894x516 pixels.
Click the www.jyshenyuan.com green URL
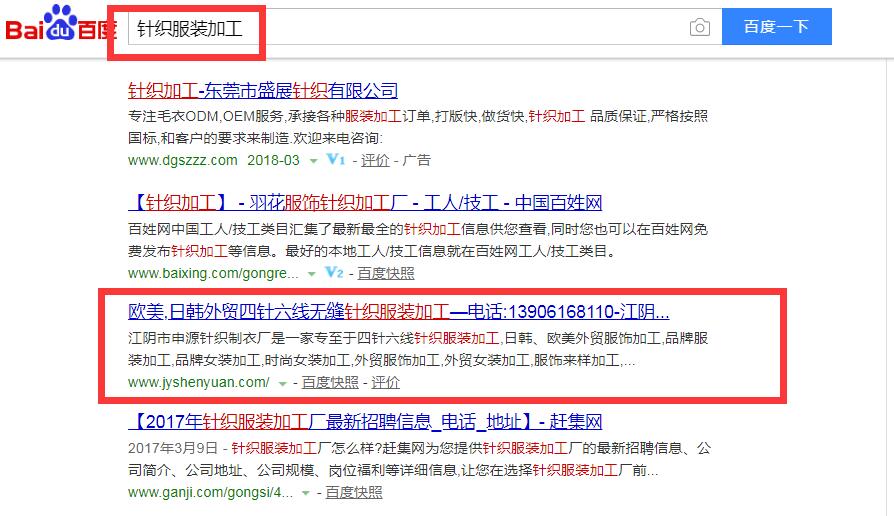(198, 383)
